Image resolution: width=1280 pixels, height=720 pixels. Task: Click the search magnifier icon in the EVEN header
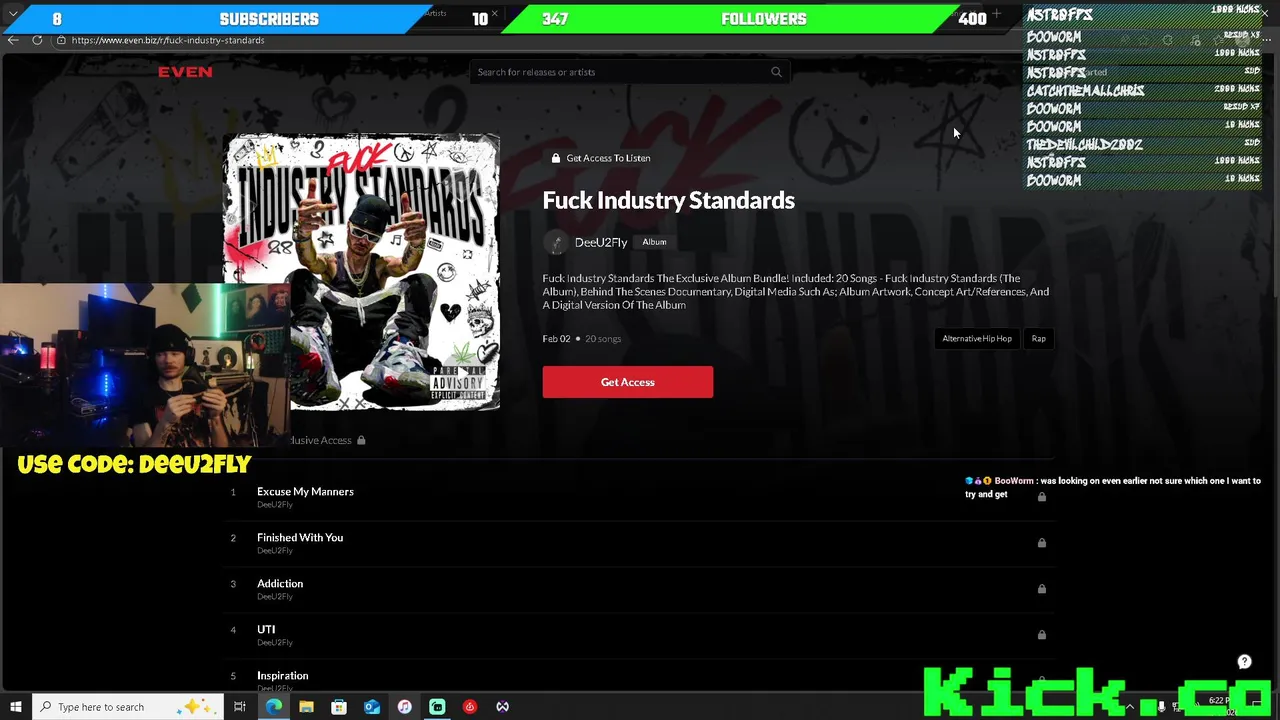pos(776,72)
